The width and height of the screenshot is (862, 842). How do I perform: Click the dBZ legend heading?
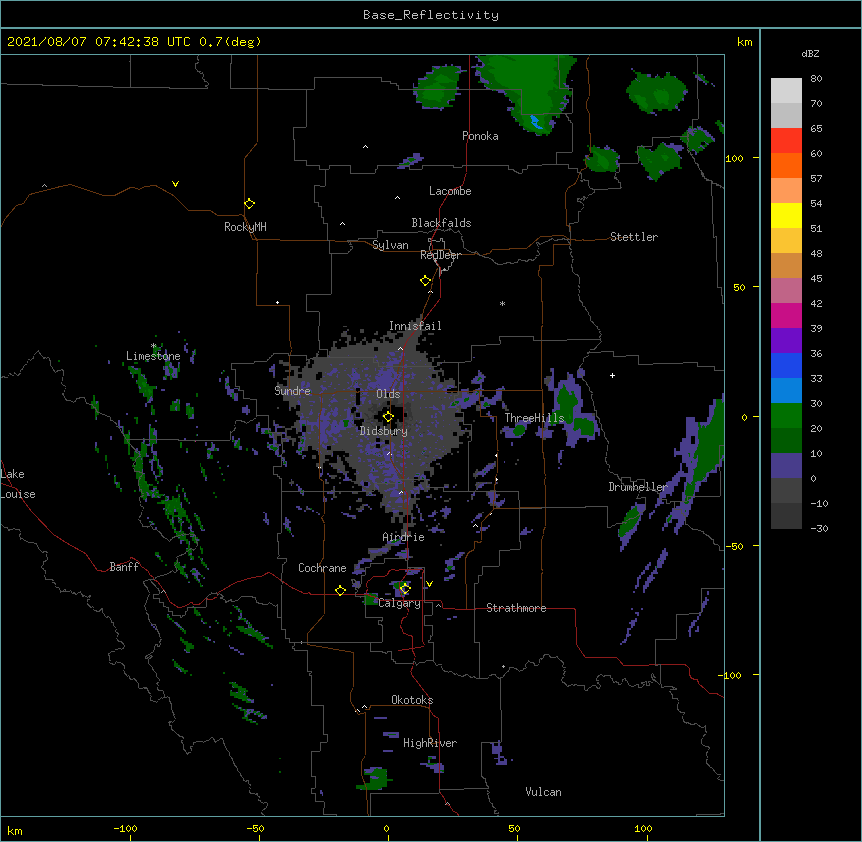(x=810, y=53)
